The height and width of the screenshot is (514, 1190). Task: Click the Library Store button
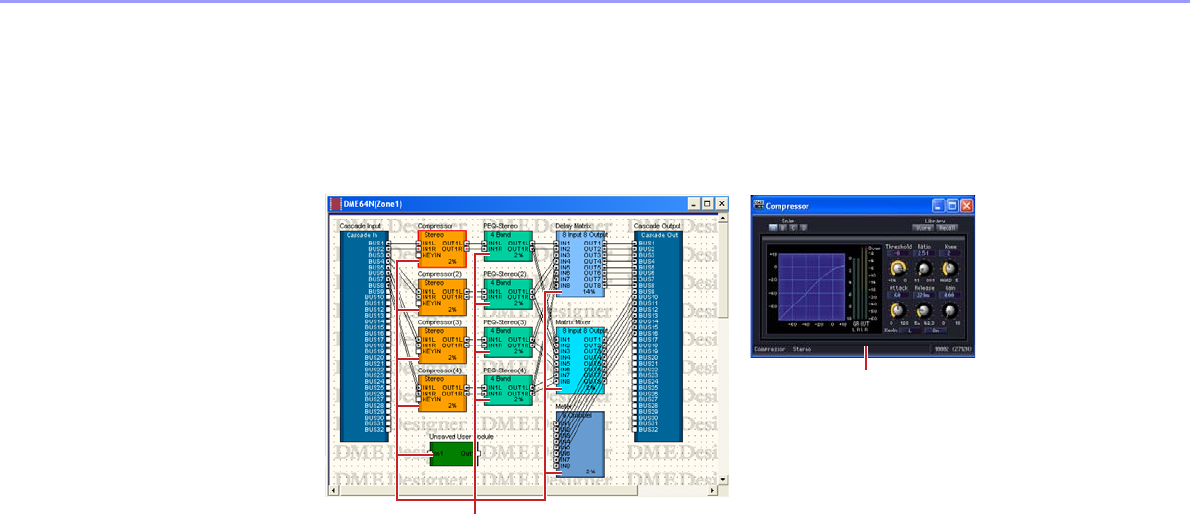pos(922,228)
